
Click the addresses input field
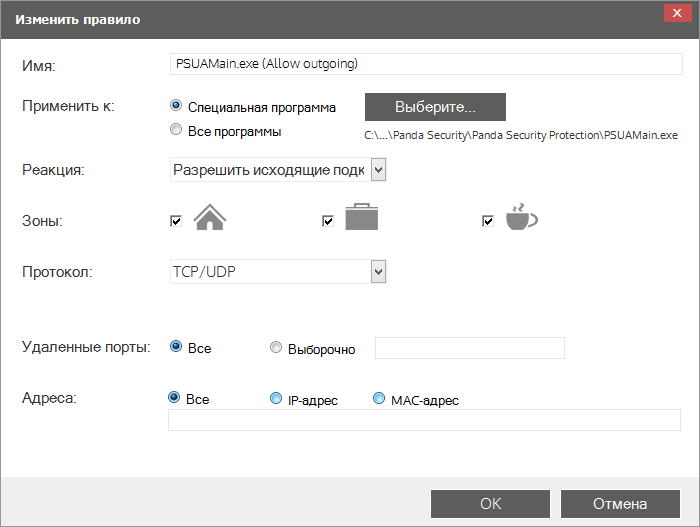point(424,420)
